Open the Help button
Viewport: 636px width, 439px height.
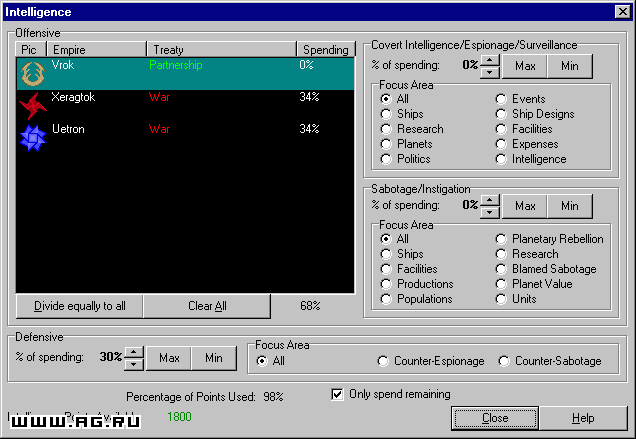point(583,418)
